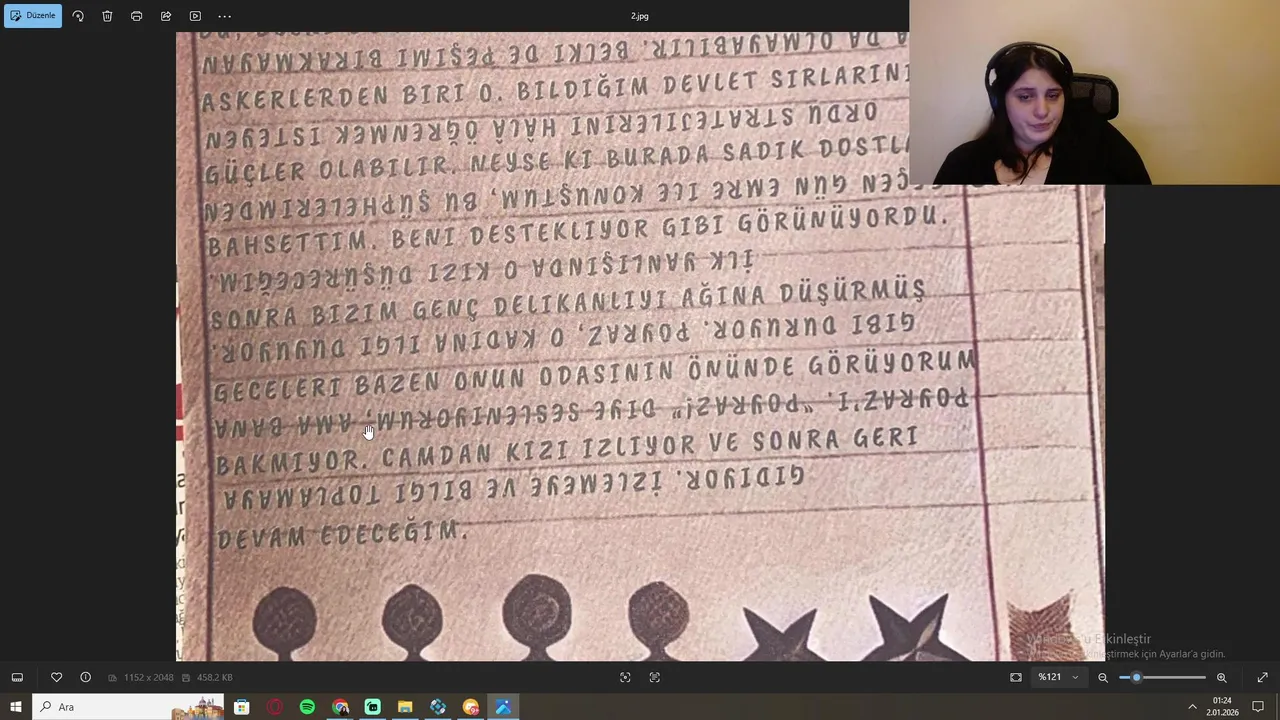This screenshot has height=720, width=1280.
Task: Print the image with the printer icon
Action: (x=136, y=16)
